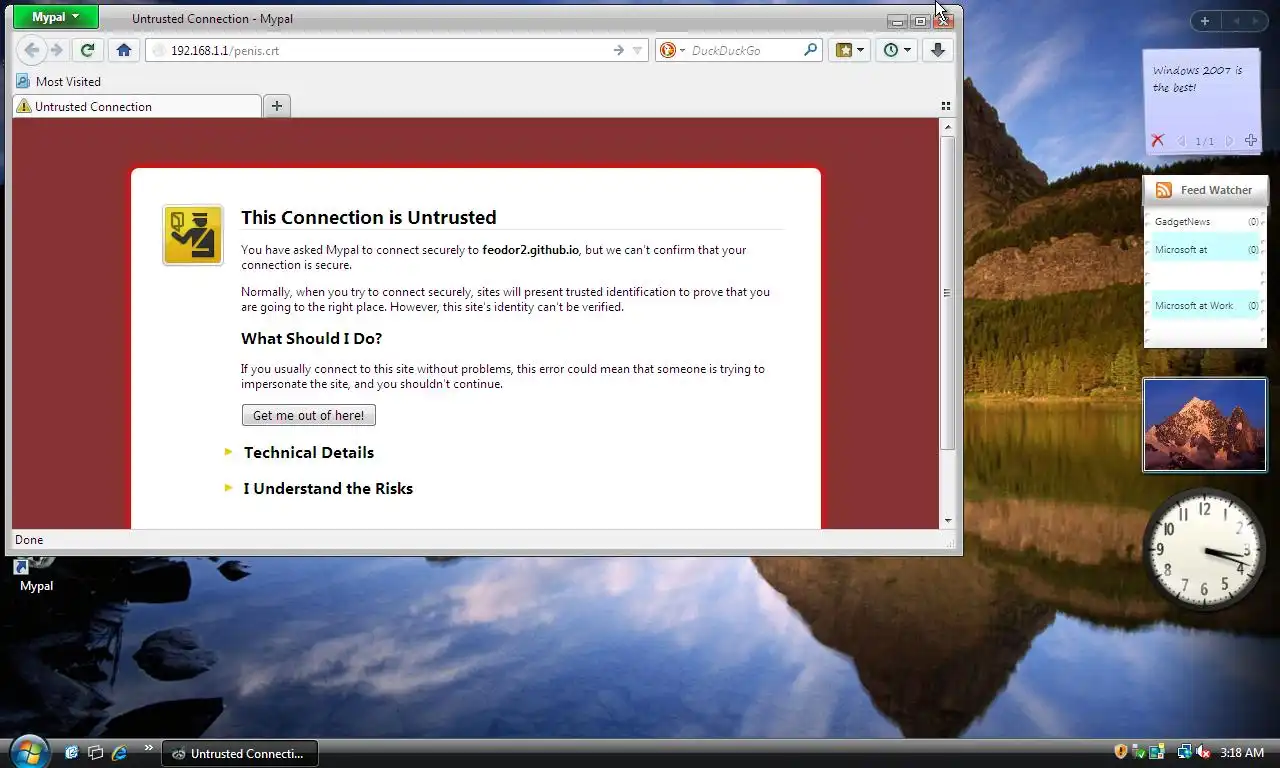Image resolution: width=1280 pixels, height=768 pixels.
Task: Open the 'Microsoft at Work' feed entry
Action: point(1205,306)
